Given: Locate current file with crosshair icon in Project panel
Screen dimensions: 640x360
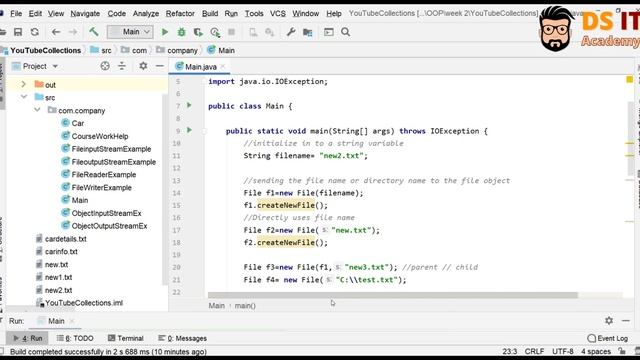Looking at the screenshot, I should coord(105,66).
